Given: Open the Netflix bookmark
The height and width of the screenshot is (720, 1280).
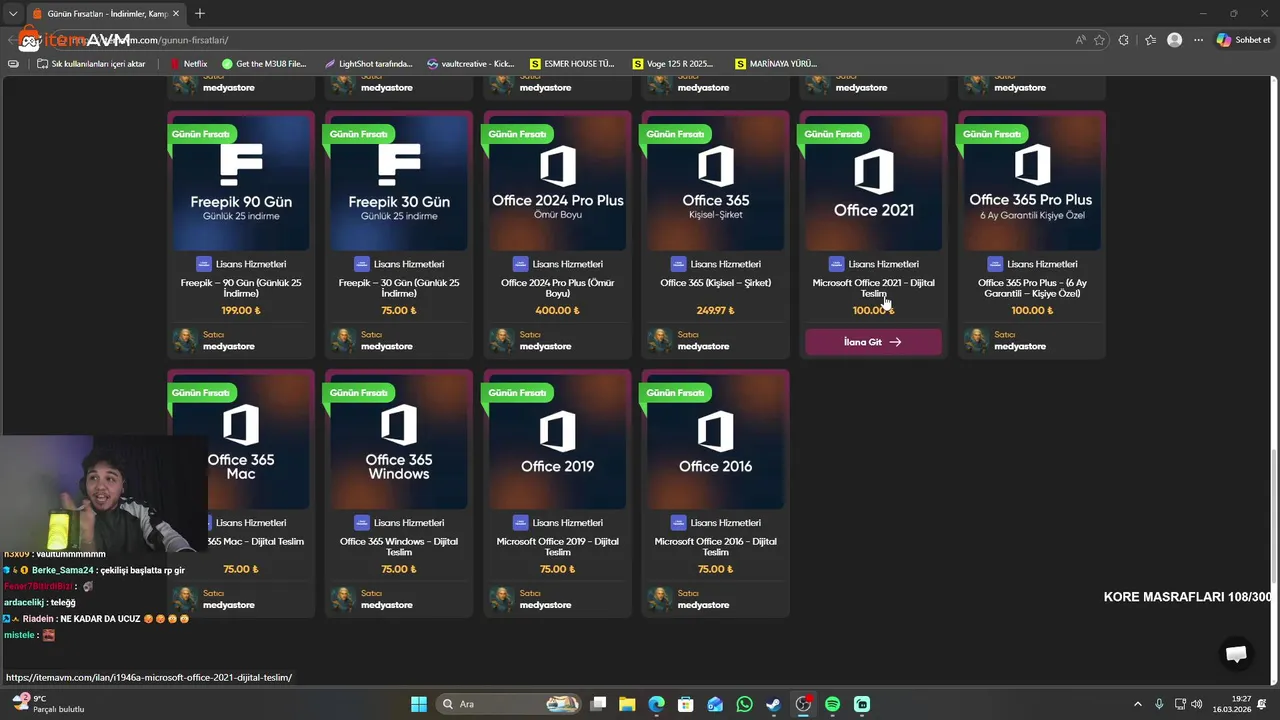Looking at the screenshot, I should pyautogui.click(x=189, y=63).
